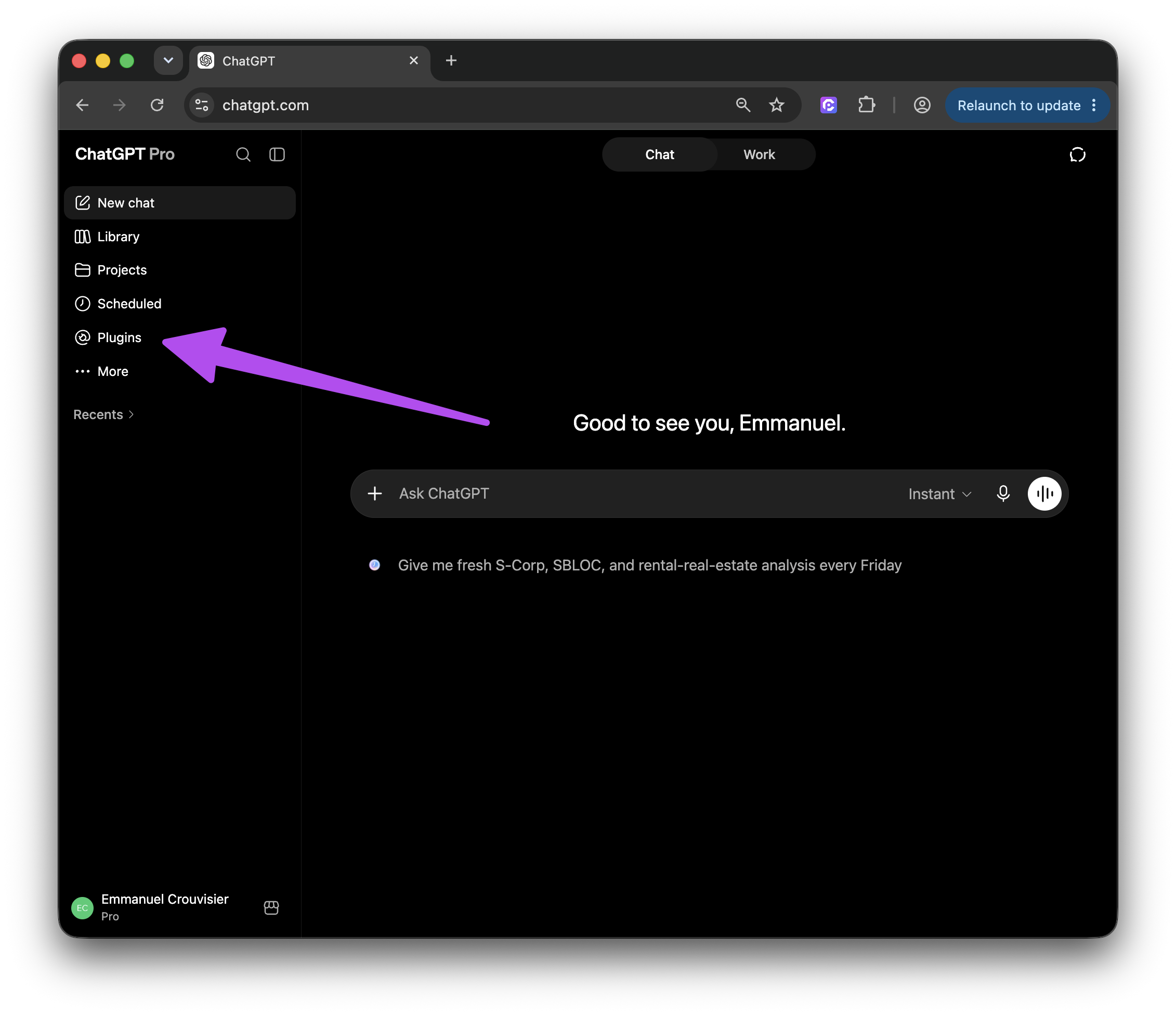Click the ChatGPT Pro logo text
Image resolution: width=1176 pixels, height=1015 pixels.
pos(125,154)
